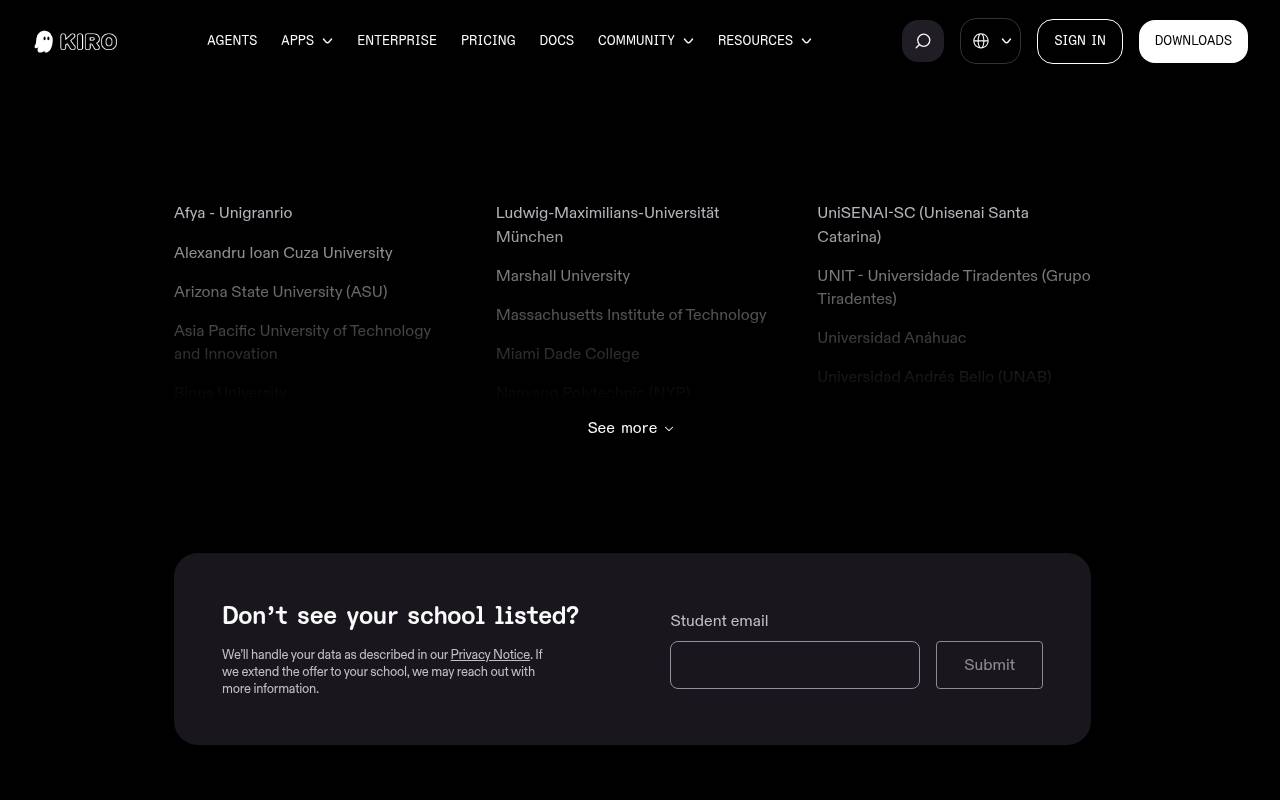Select Asia Pacific University of Technology and Innovation
Image resolution: width=1280 pixels, height=800 pixels.
click(x=303, y=342)
